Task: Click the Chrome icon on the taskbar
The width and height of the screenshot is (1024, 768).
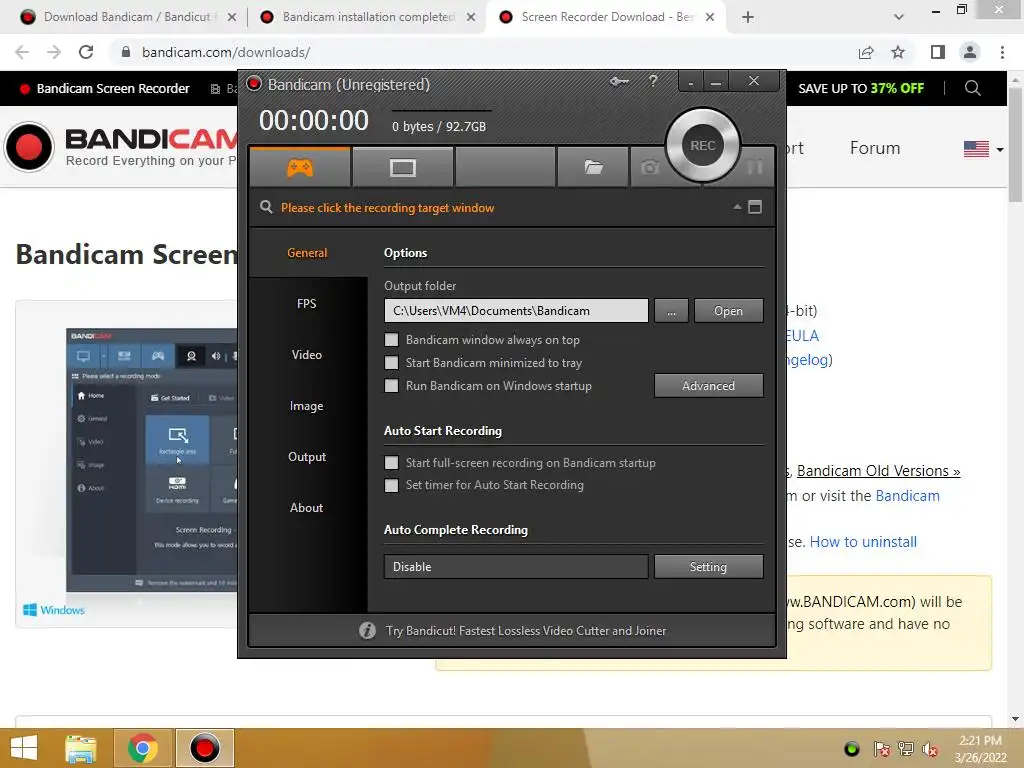Action: coord(142,748)
